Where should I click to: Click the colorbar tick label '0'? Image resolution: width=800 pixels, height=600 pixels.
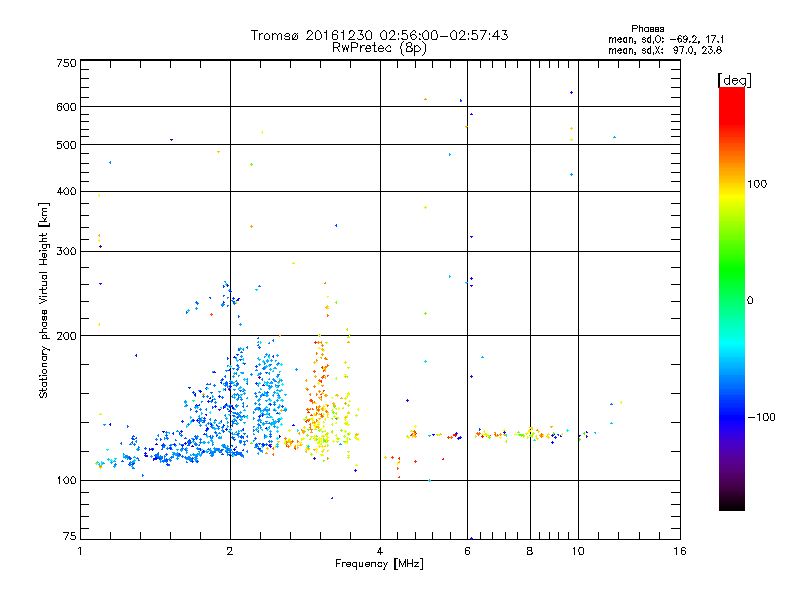(x=750, y=300)
